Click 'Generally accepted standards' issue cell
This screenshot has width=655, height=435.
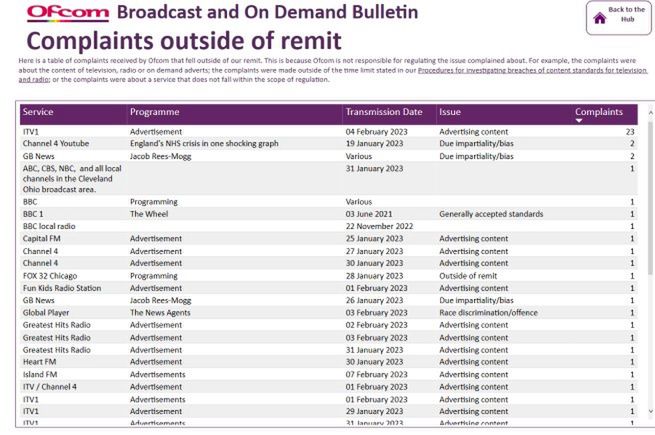point(491,214)
